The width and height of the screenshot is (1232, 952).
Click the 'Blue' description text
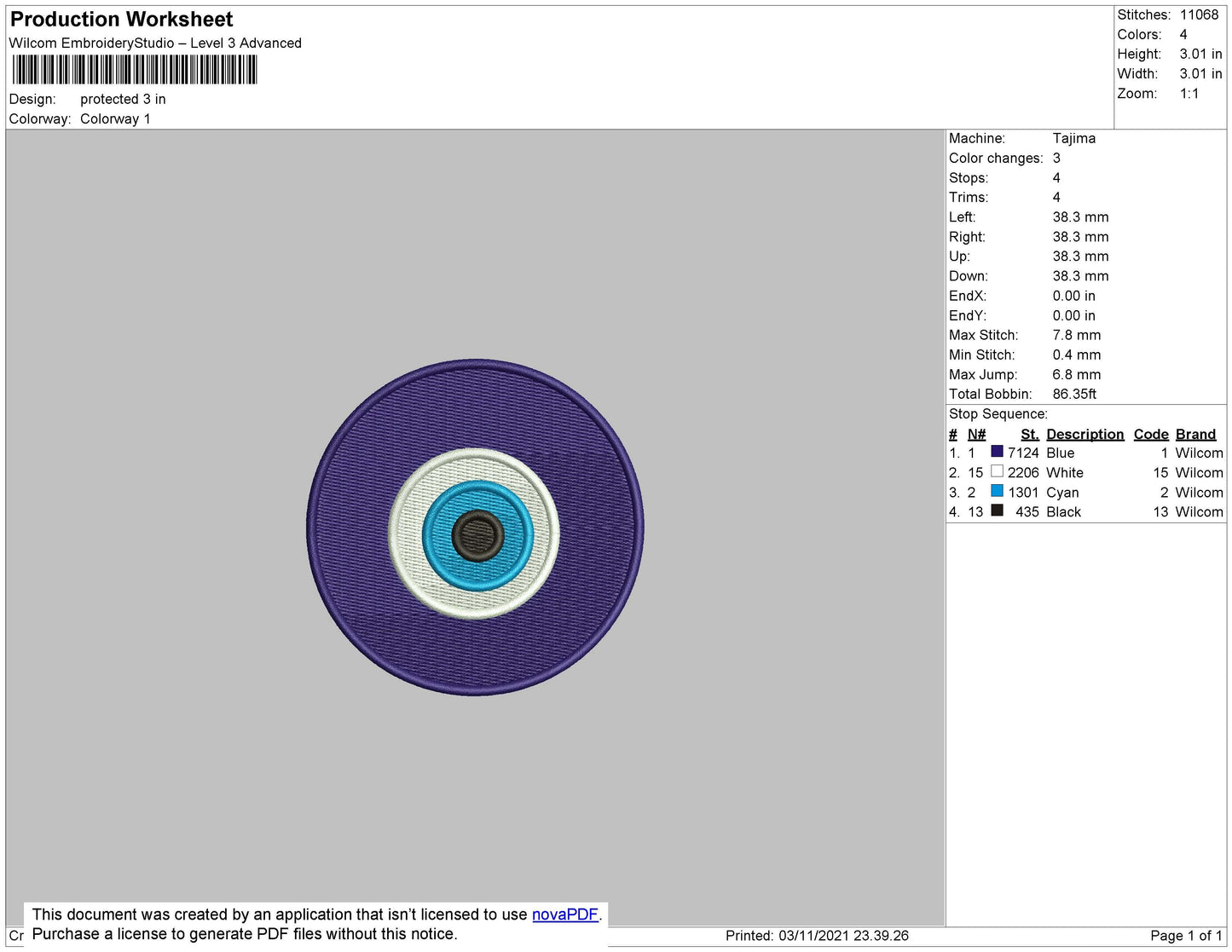click(x=1060, y=453)
